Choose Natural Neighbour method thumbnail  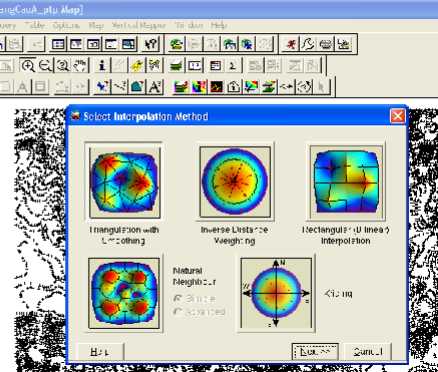tap(124, 293)
